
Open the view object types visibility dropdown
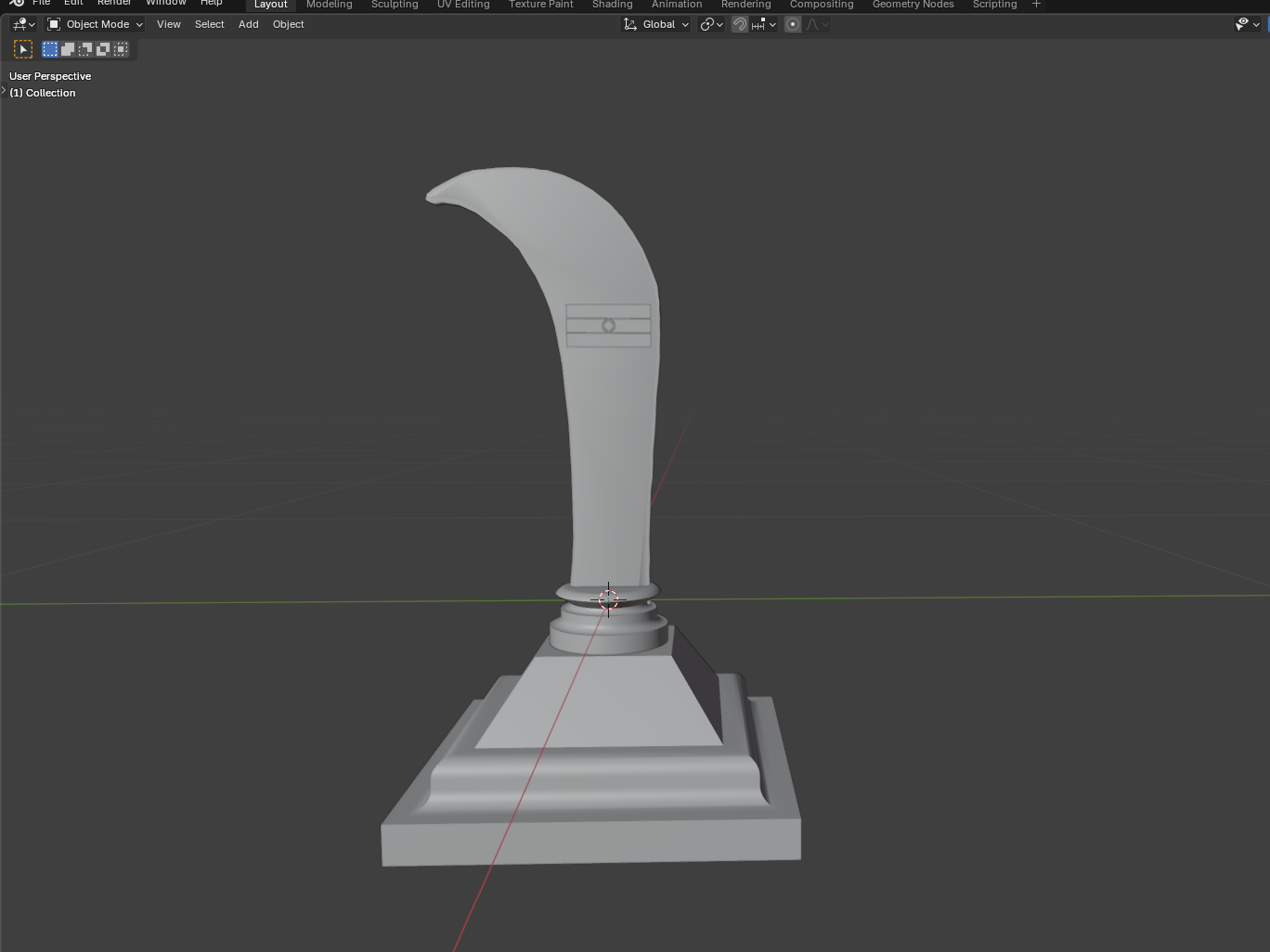coord(1248,24)
